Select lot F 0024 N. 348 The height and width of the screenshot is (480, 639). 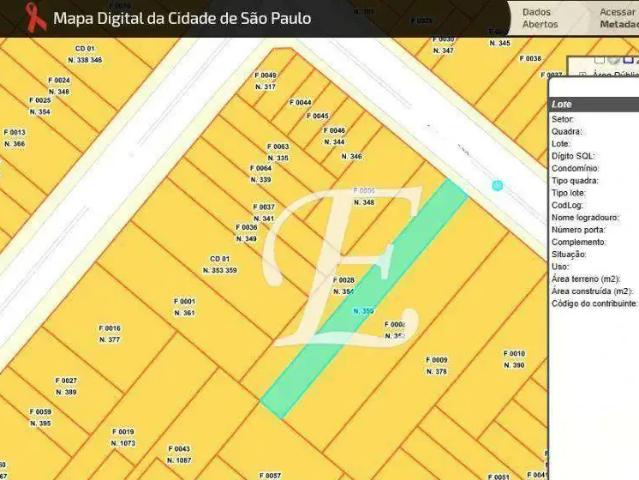click(59, 86)
